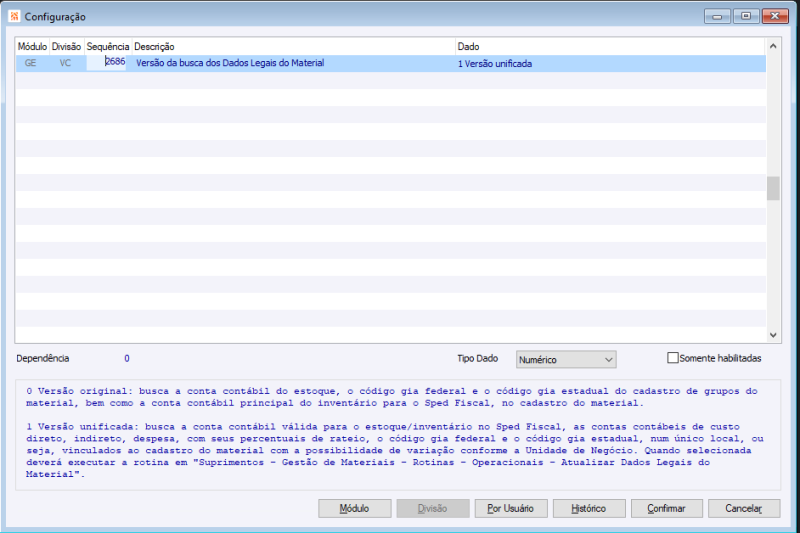Click the vertical scrollbar thumb
The height and width of the screenshot is (533, 800).
coord(773,188)
